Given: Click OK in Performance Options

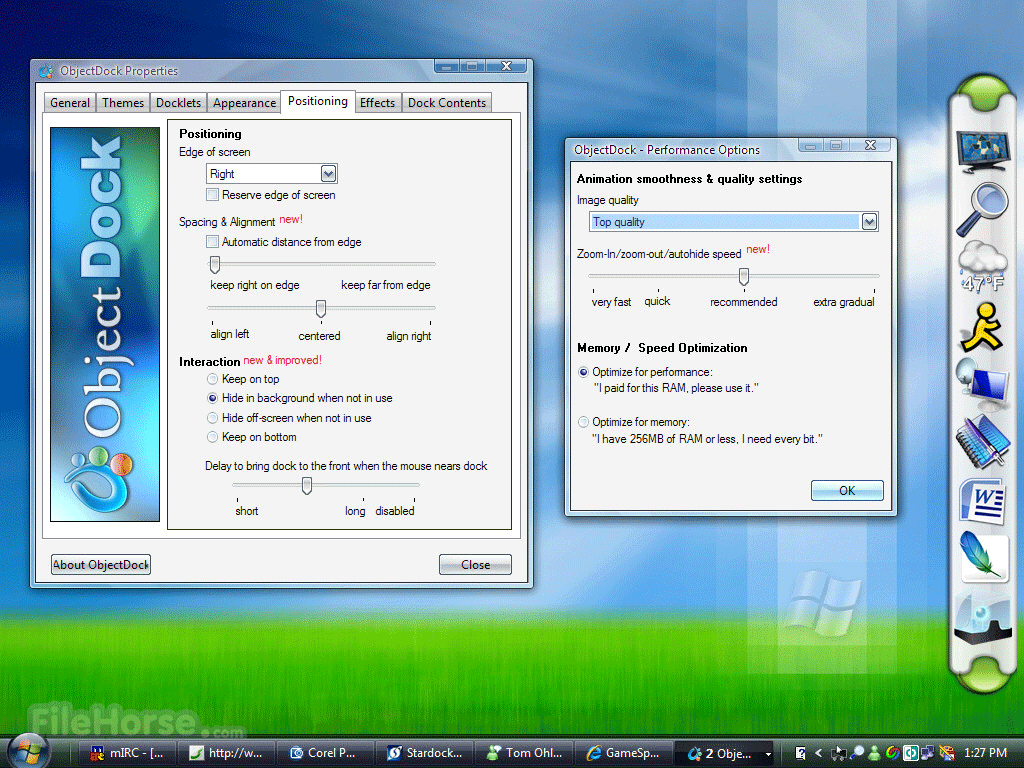Looking at the screenshot, I should coord(847,490).
